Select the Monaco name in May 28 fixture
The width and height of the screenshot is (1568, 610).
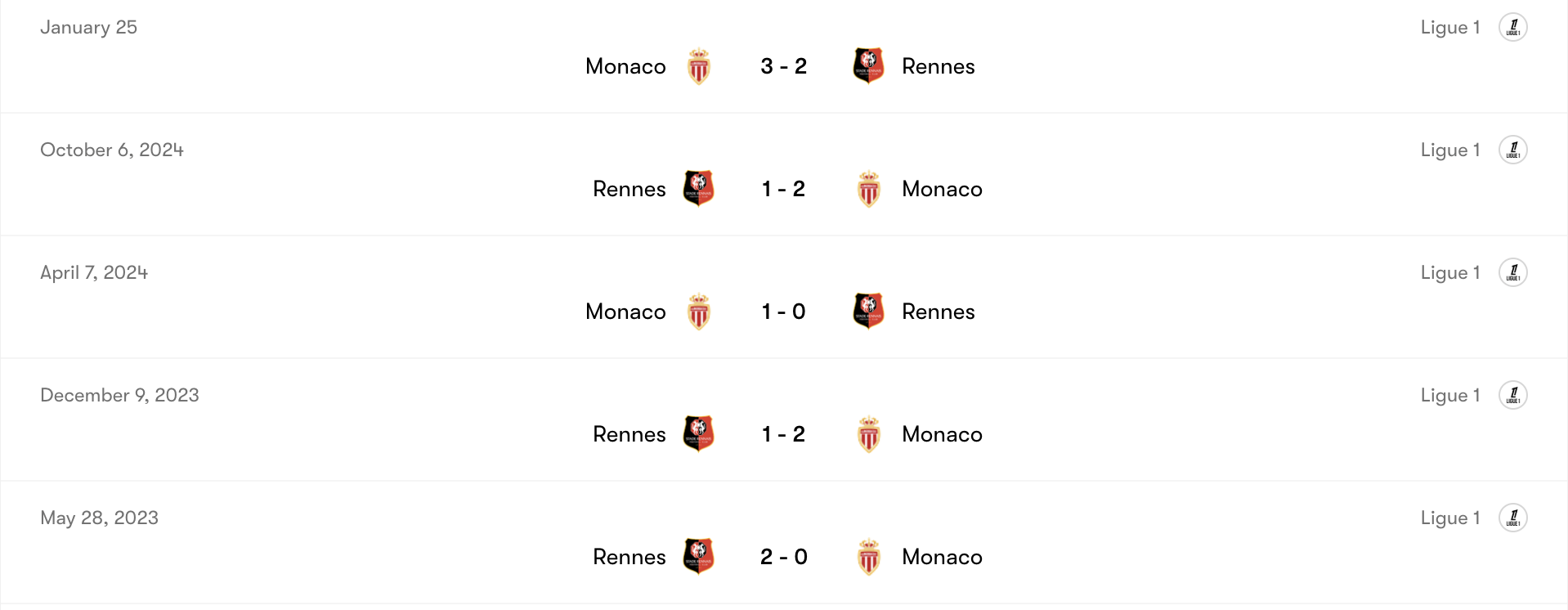[x=941, y=556]
